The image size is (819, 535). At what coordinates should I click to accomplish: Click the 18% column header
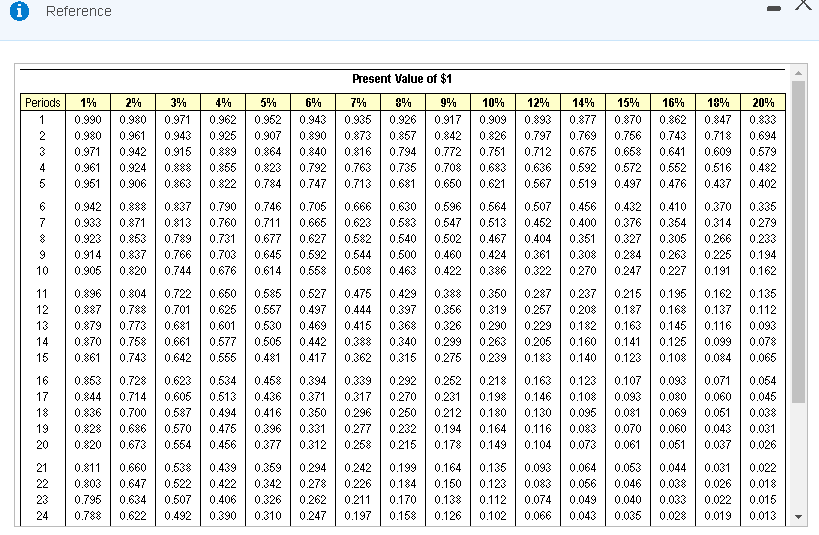tap(718, 102)
